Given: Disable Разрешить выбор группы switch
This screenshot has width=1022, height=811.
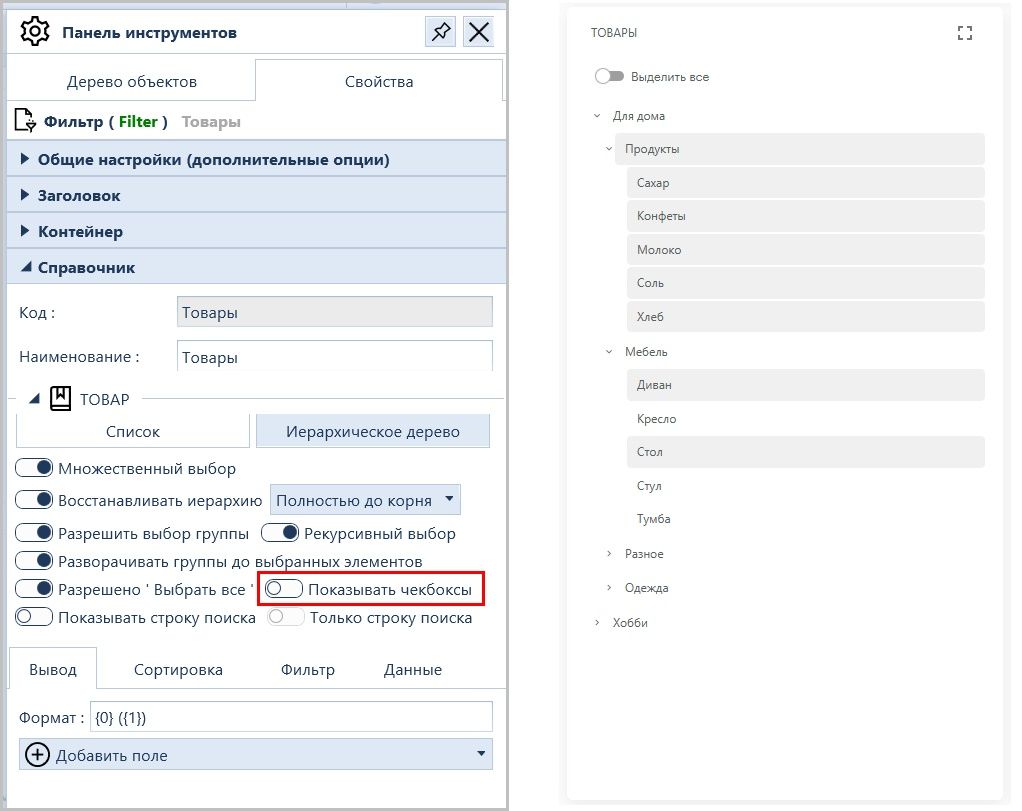Looking at the screenshot, I should point(34,533).
